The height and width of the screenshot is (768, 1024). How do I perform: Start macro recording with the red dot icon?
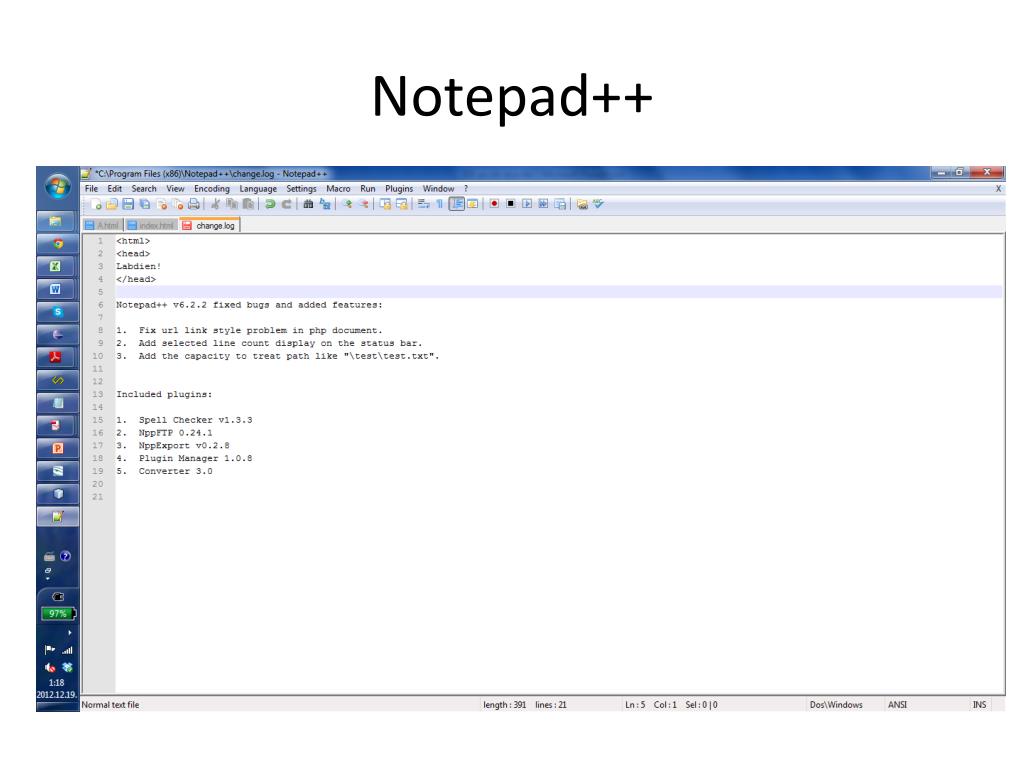[x=494, y=204]
